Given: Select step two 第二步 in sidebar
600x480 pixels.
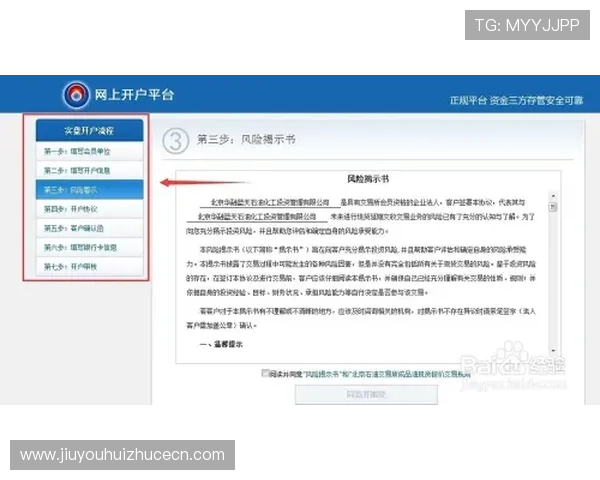Looking at the screenshot, I should pos(90,170).
